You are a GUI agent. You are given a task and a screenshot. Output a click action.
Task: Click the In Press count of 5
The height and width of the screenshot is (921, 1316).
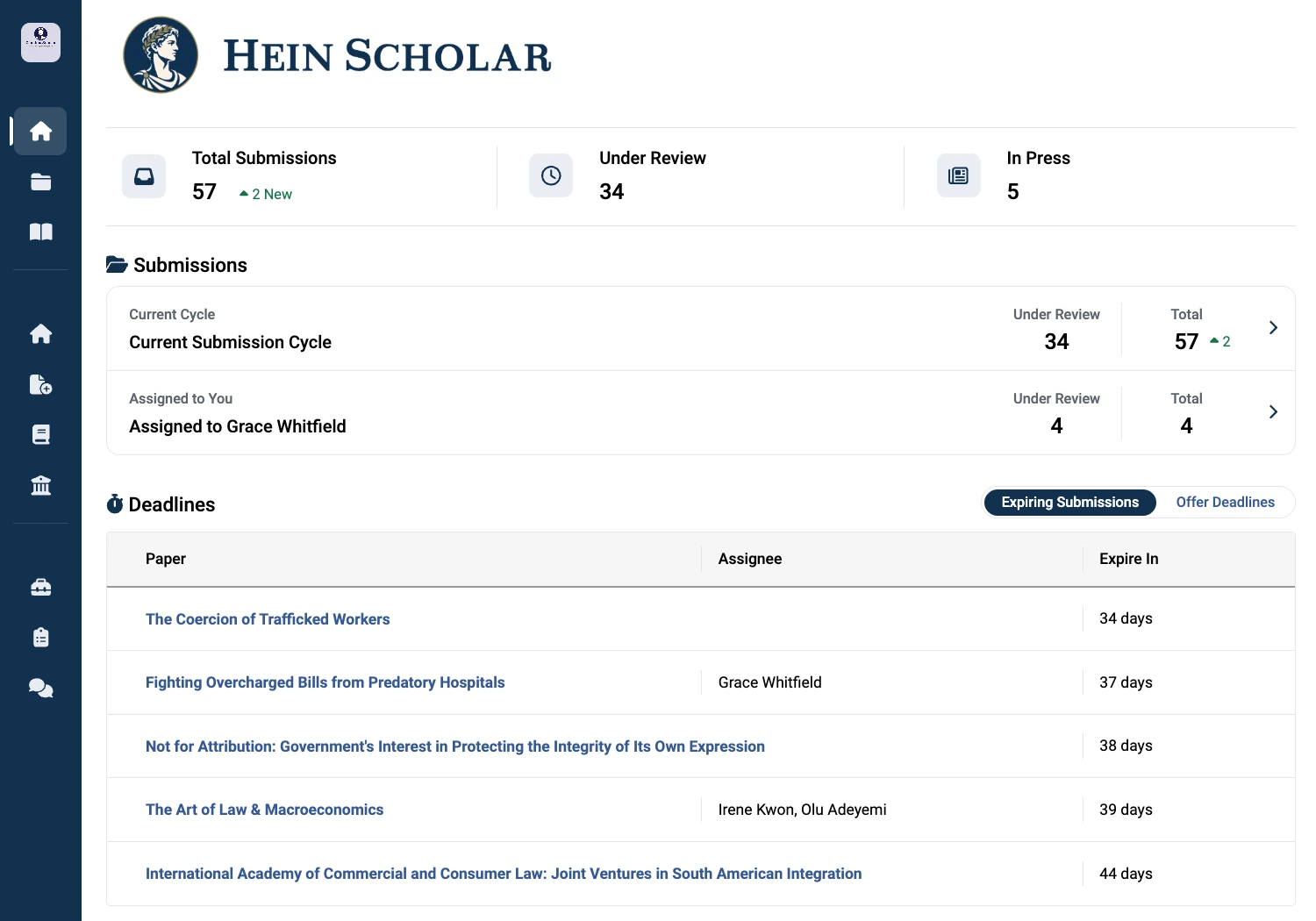1013,192
